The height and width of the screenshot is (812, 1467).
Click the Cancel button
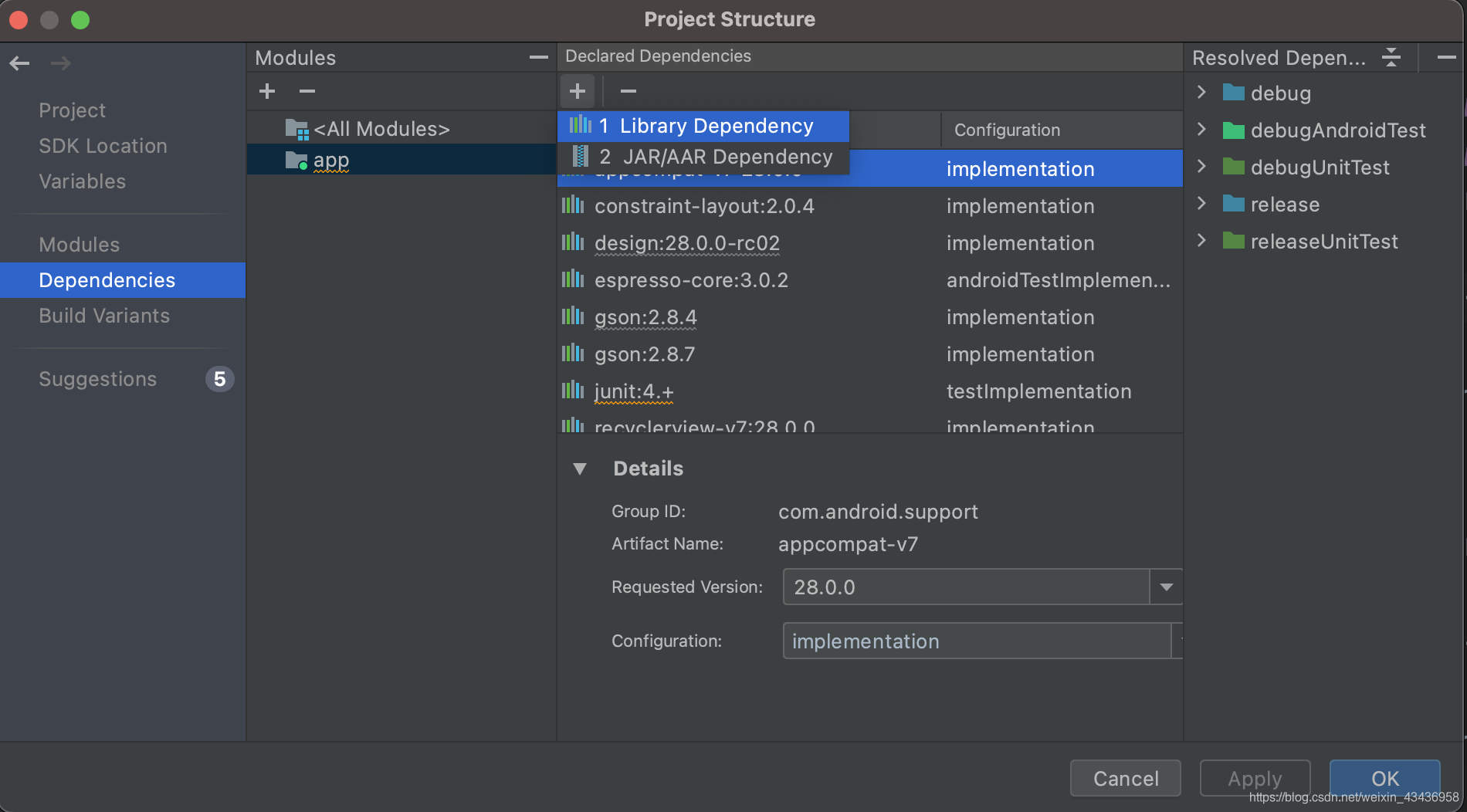click(1126, 778)
